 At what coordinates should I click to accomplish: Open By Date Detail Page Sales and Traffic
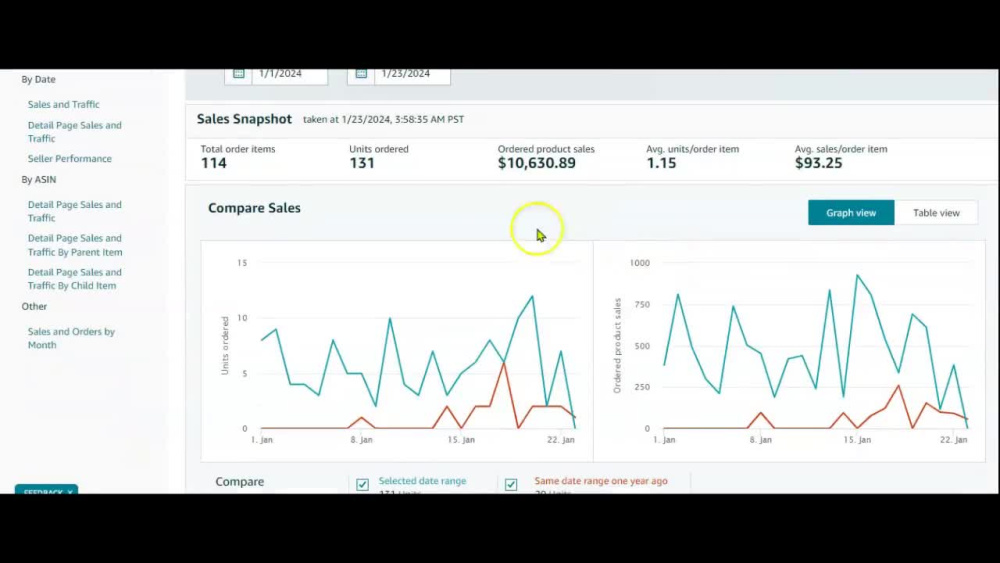tap(74, 132)
